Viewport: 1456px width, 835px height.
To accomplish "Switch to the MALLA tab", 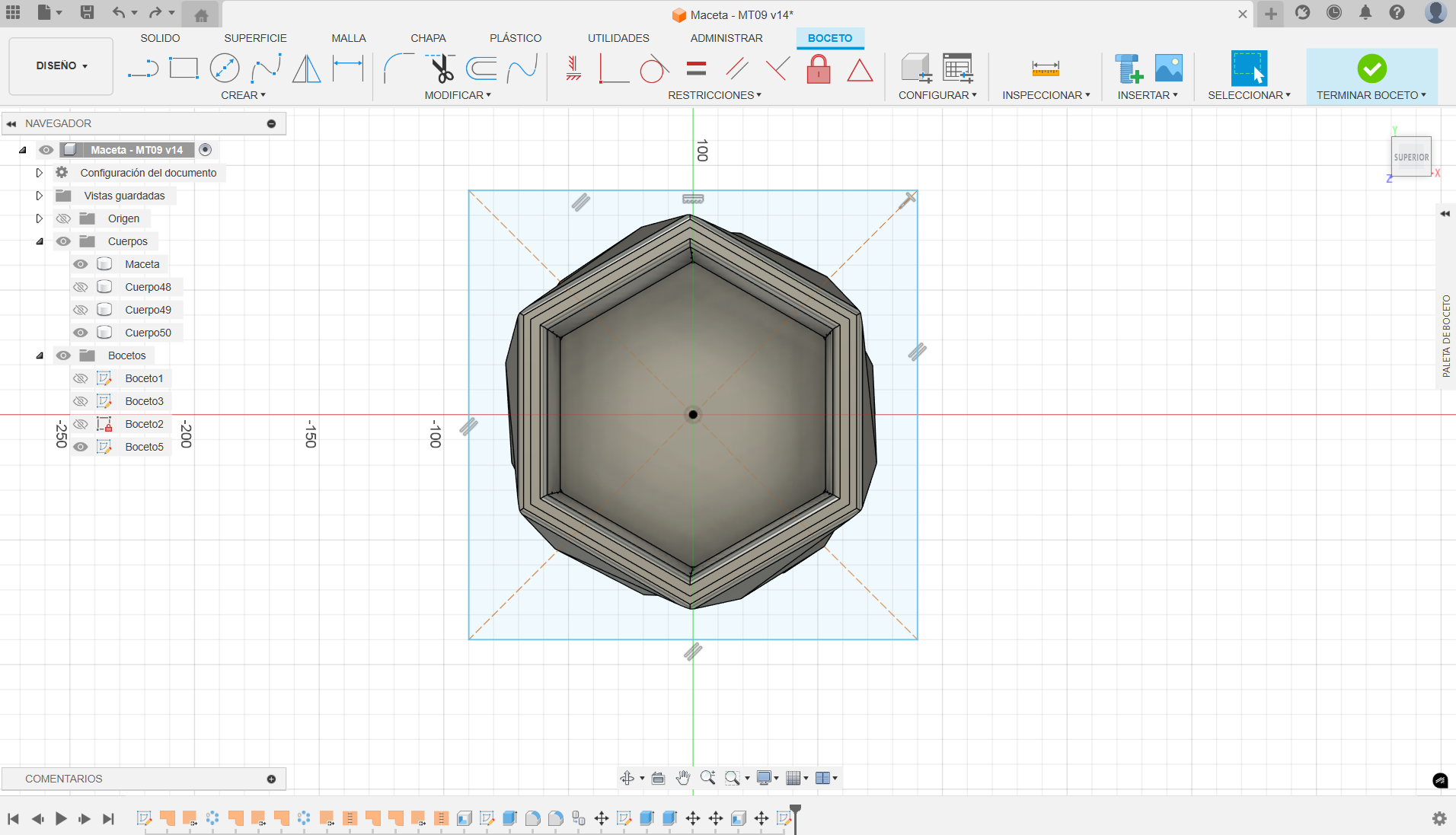I will 349,38.
